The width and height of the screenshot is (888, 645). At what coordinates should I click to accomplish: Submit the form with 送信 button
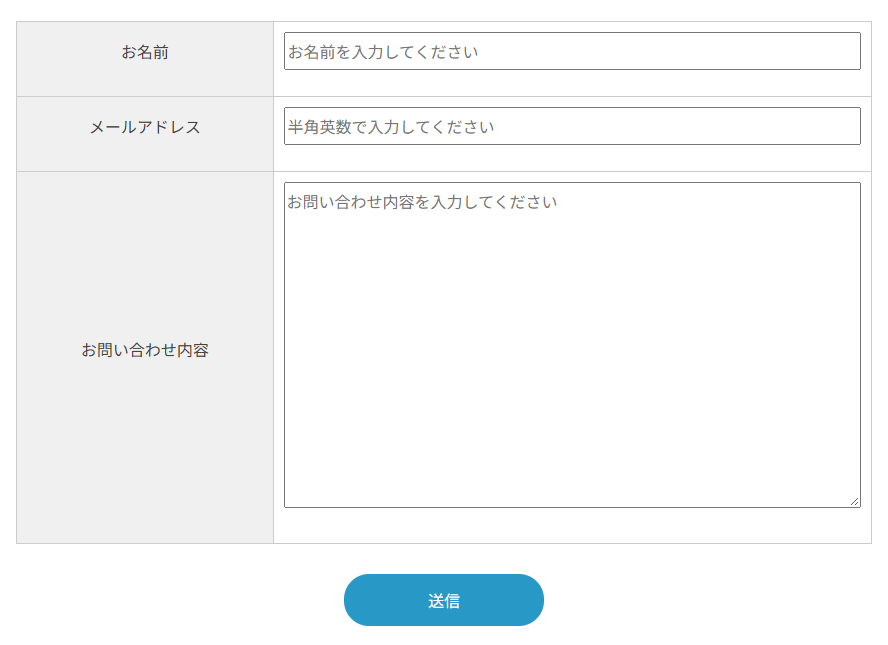(x=444, y=600)
